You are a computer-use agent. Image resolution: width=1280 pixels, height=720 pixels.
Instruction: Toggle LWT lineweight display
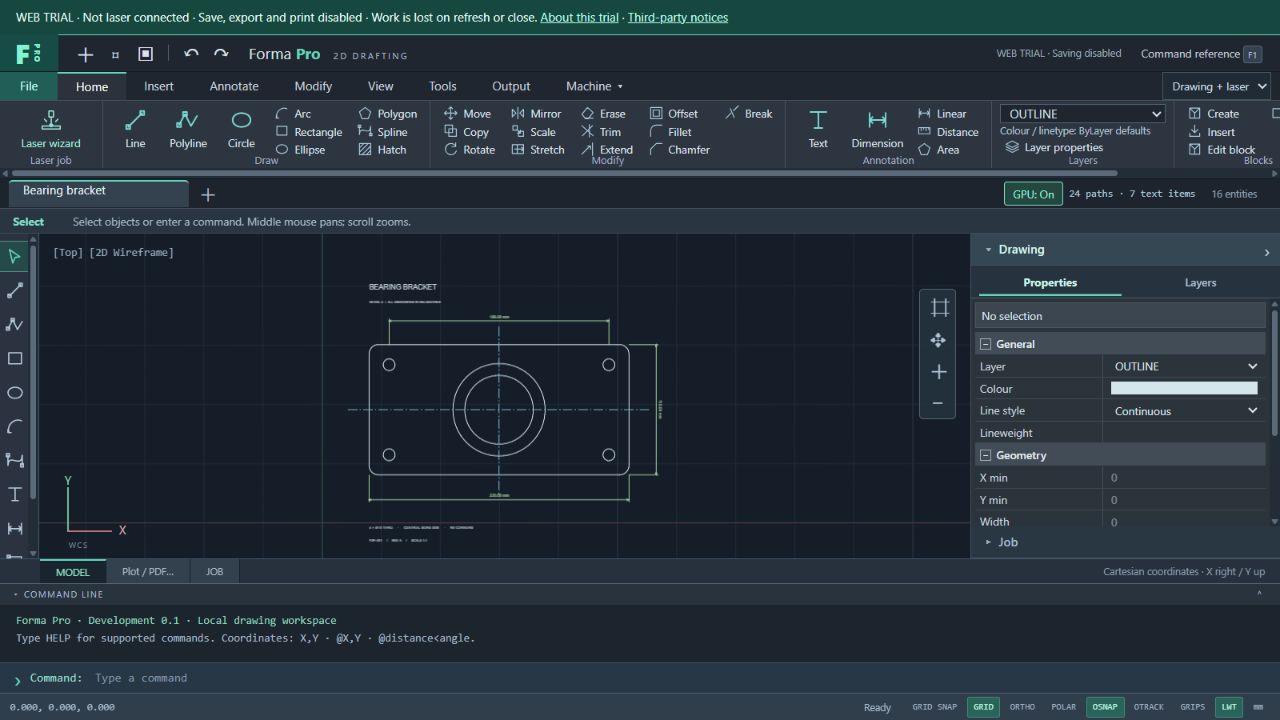1229,707
